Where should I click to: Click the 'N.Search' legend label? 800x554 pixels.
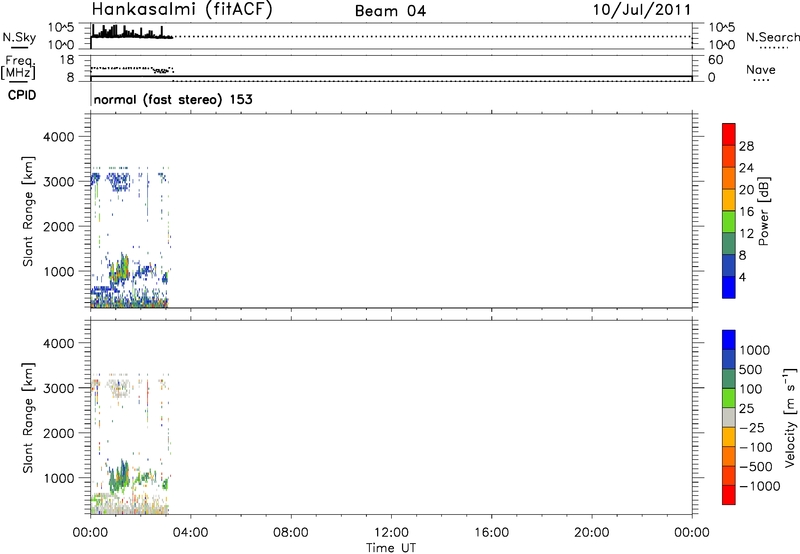(772, 37)
